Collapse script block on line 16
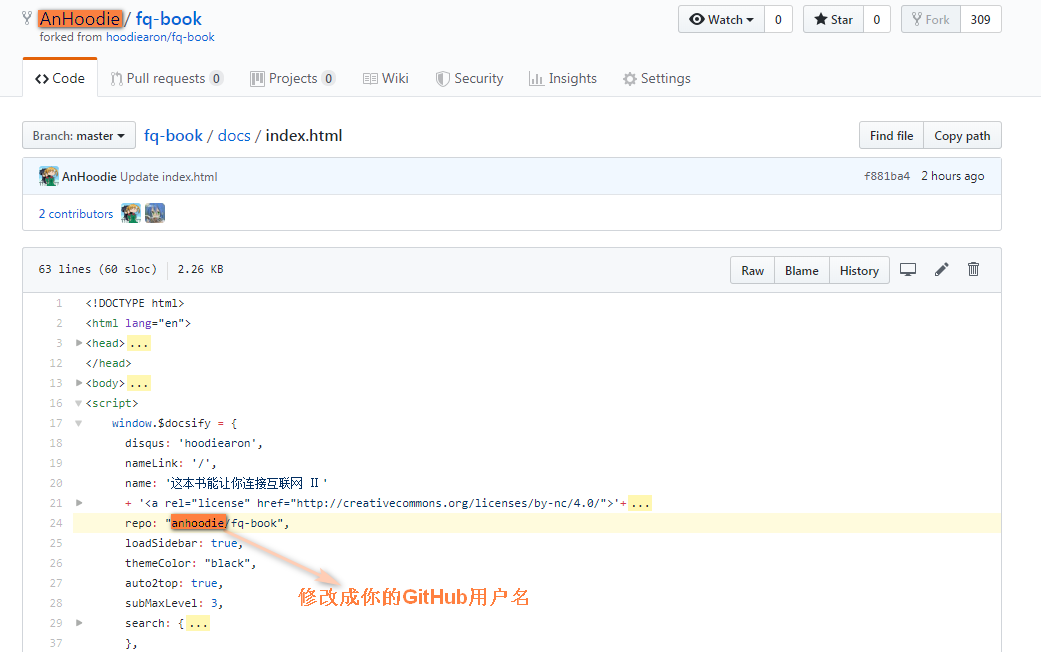 pos(78,403)
